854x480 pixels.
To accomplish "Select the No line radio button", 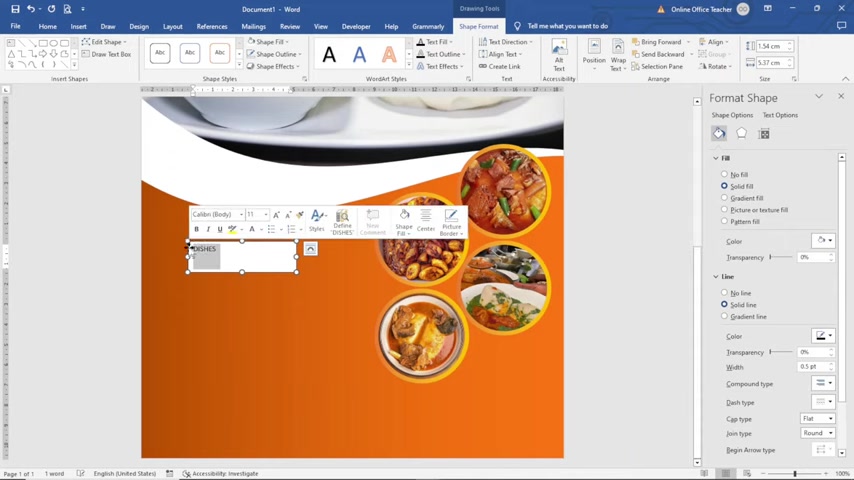I will click(724, 293).
